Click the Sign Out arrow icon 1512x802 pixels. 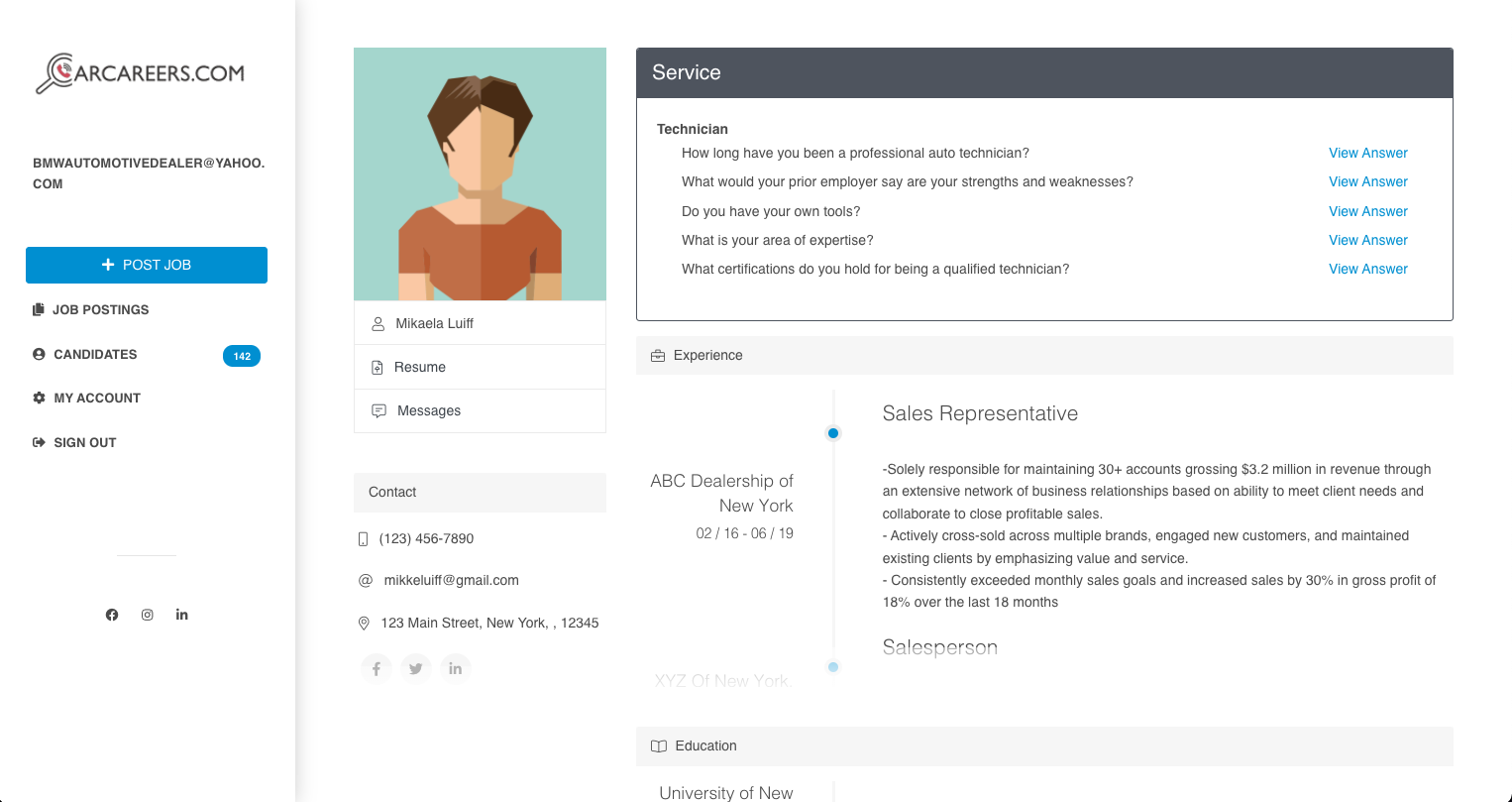click(39, 442)
